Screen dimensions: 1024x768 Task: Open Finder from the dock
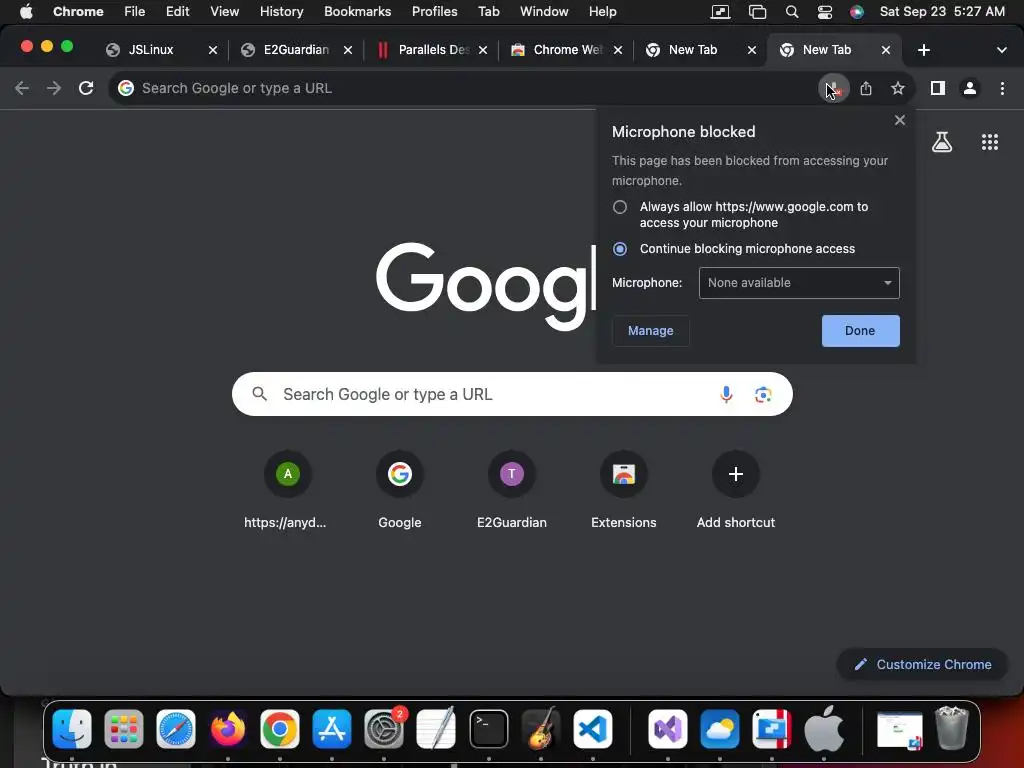tap(72, 729)
